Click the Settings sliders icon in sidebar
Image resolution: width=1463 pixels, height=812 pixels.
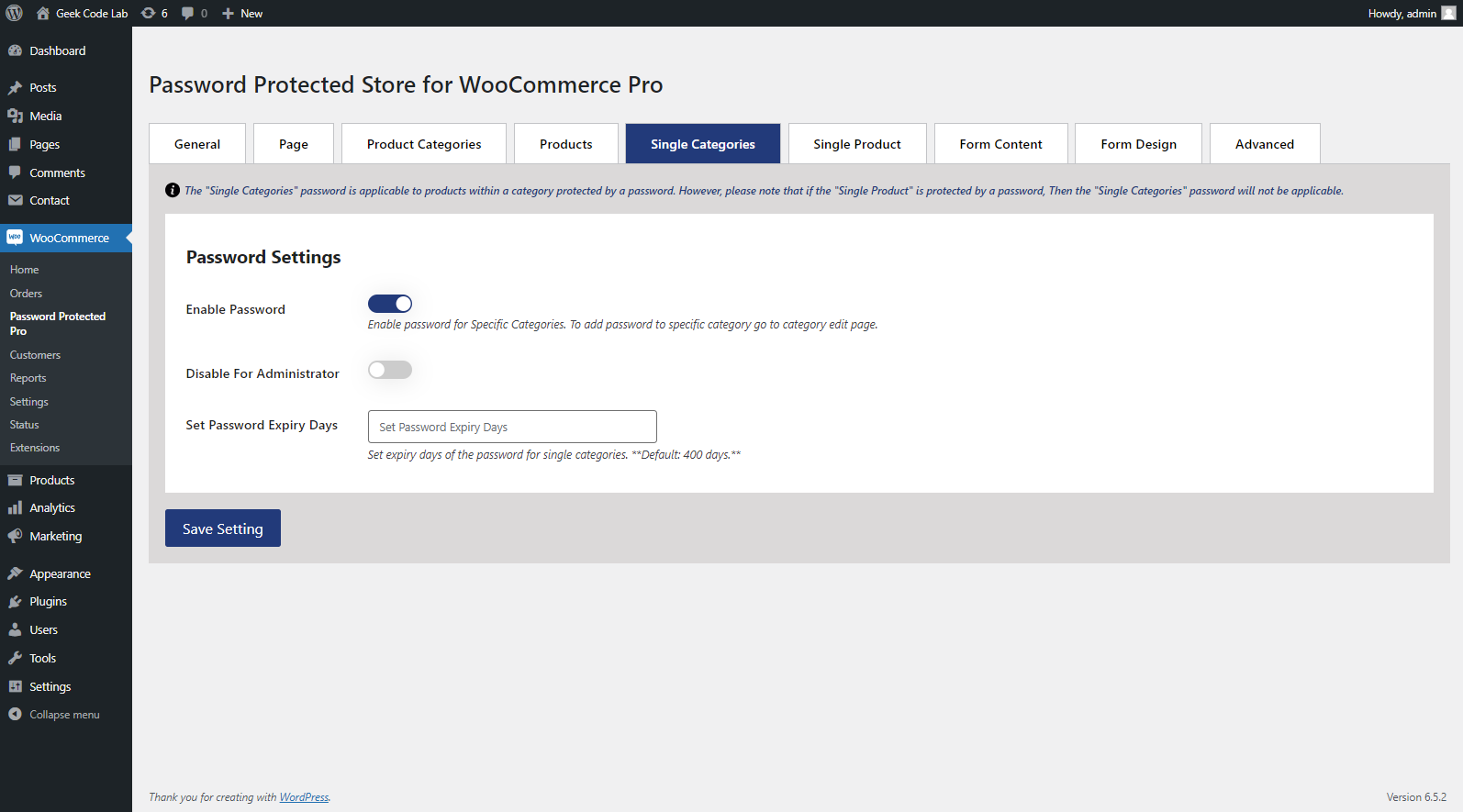click(x=15, y=686)
